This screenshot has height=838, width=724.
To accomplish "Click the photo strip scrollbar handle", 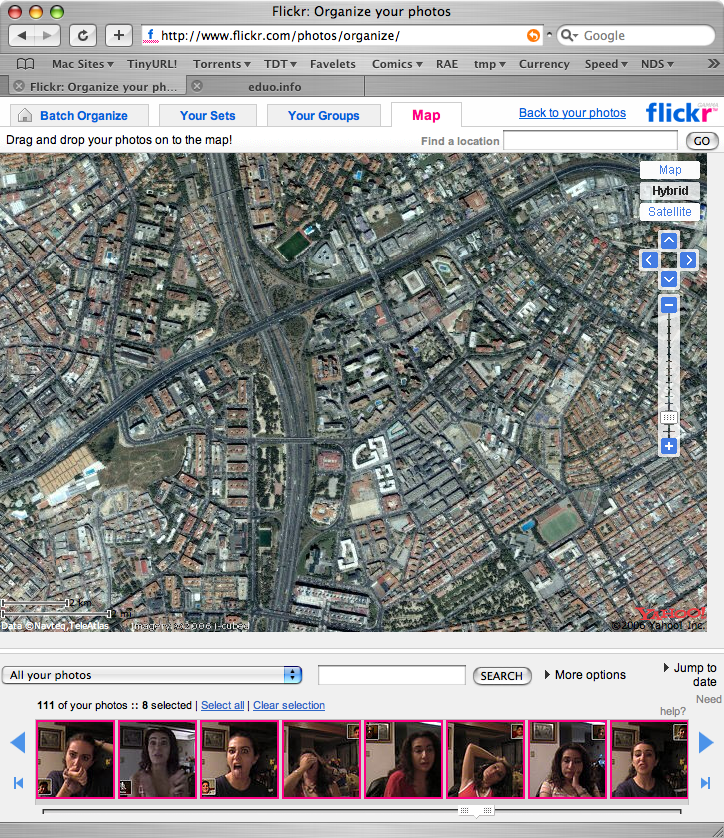I will pyautogui.click(x=476, y=811).
